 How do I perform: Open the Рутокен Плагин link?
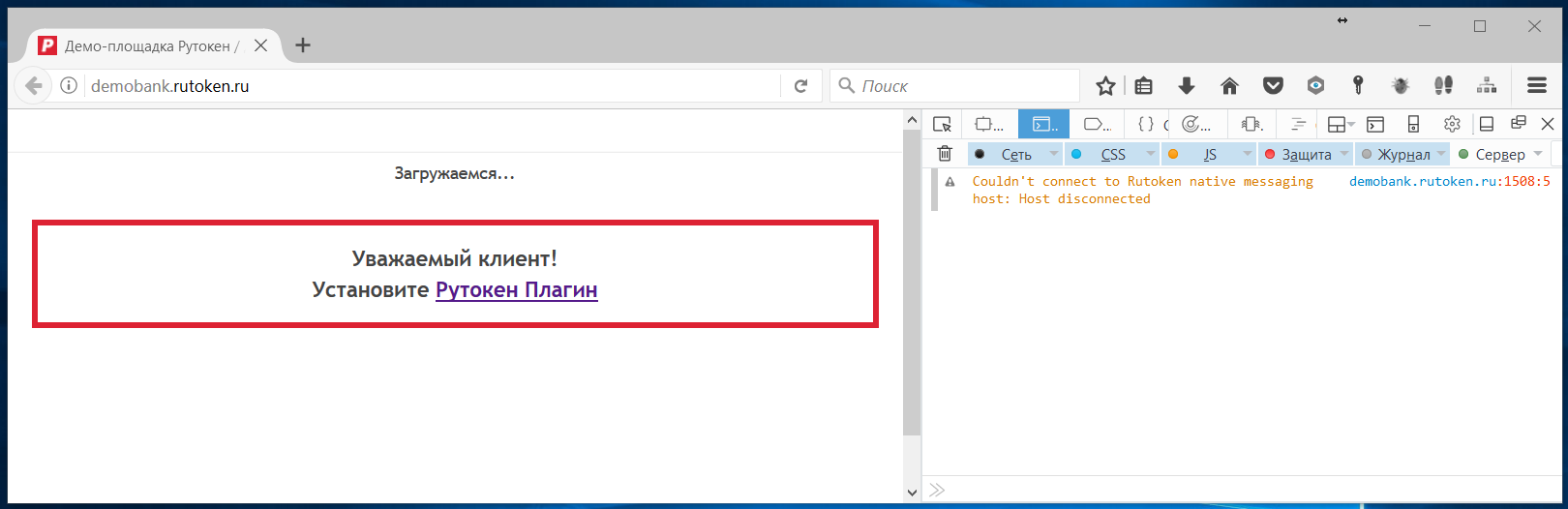click(516, 289)
